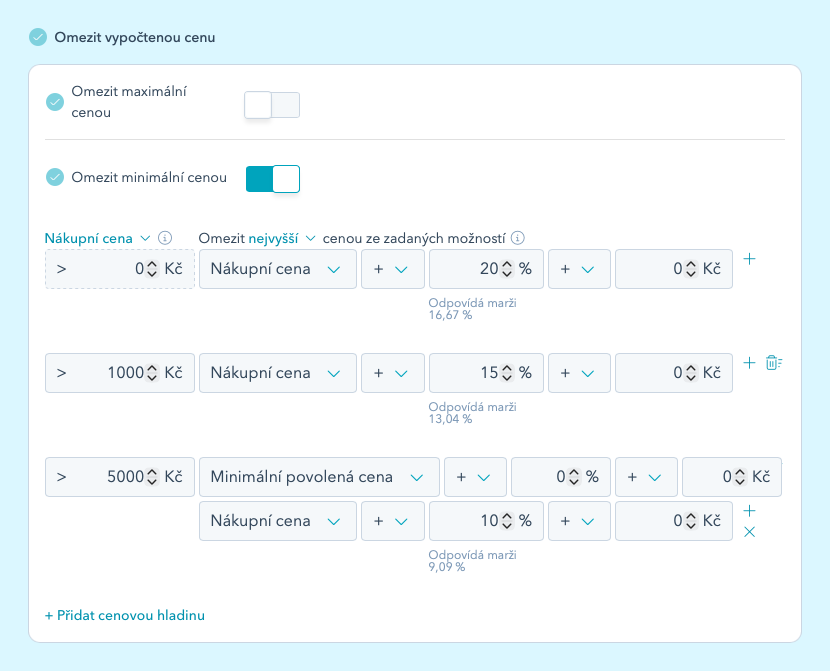This screenshot has width=830, height=671.
Task: Open the Nákupní cena heading dropdown
Action: (97, 239)
